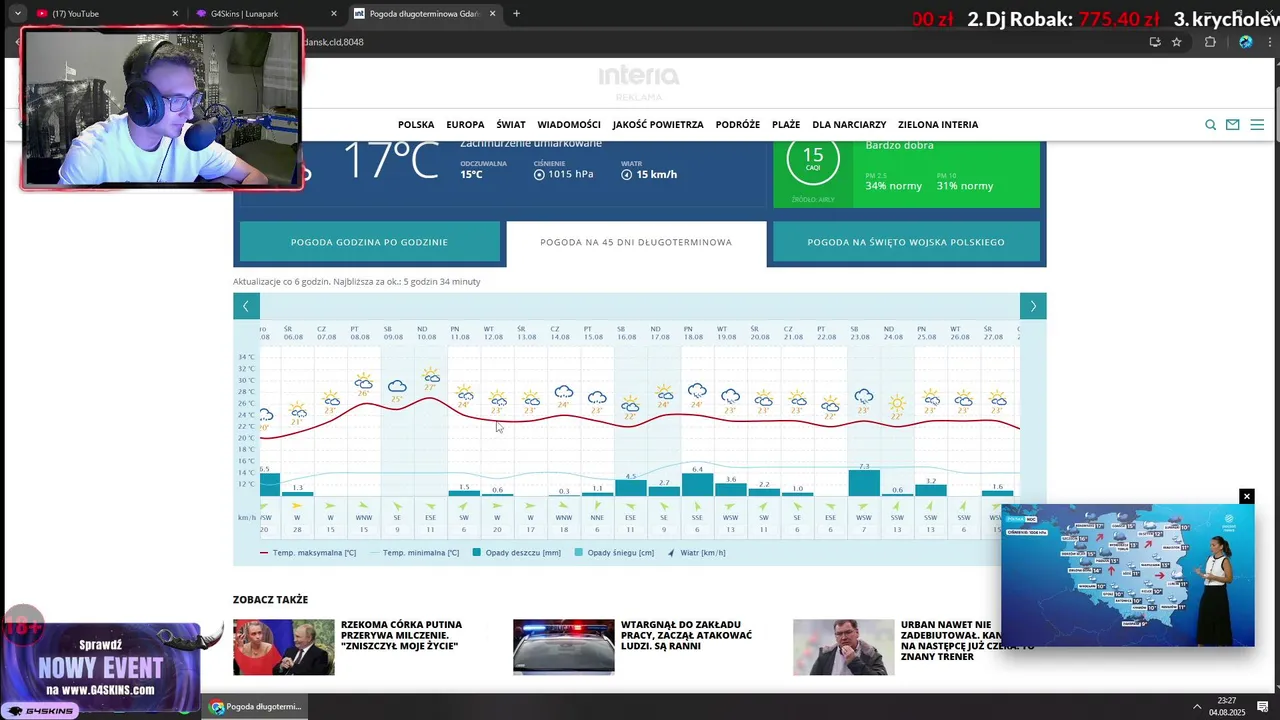Screen dimensions: 1280x720
Task: Open the ŚWIAT menu item
Action: 511,125
